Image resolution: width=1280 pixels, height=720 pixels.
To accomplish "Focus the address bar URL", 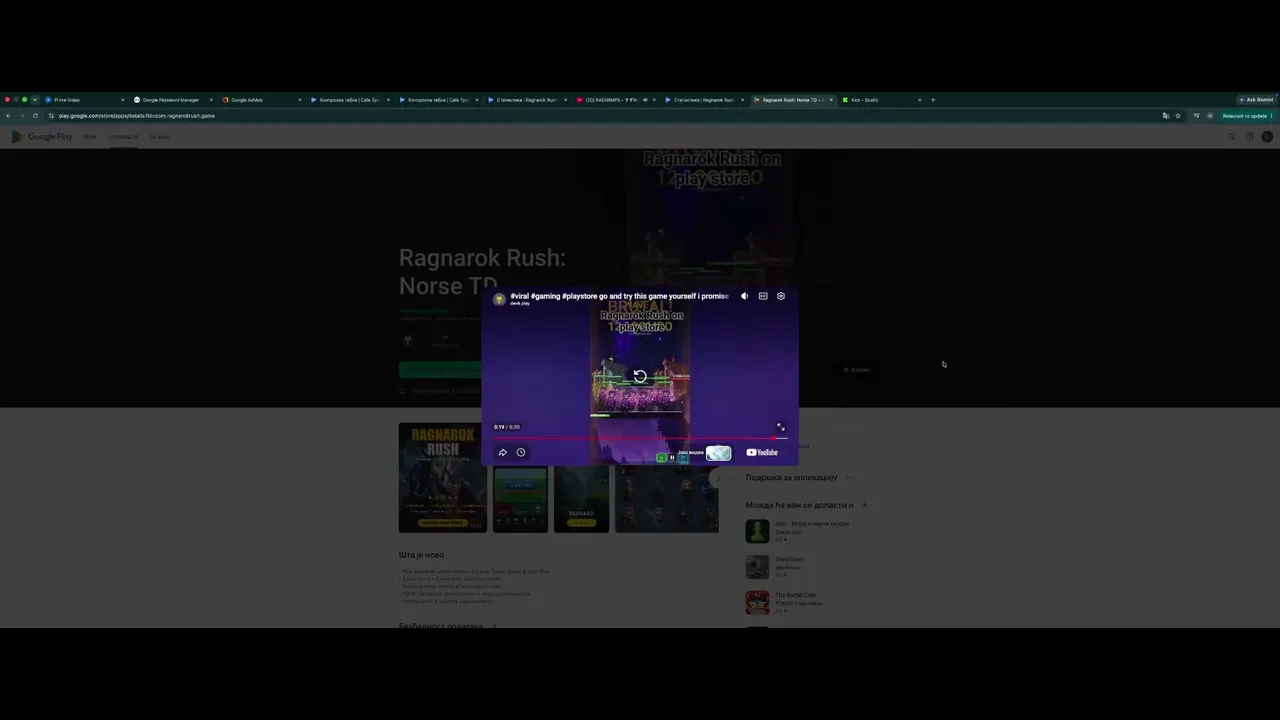I will (x=137, y=116).
